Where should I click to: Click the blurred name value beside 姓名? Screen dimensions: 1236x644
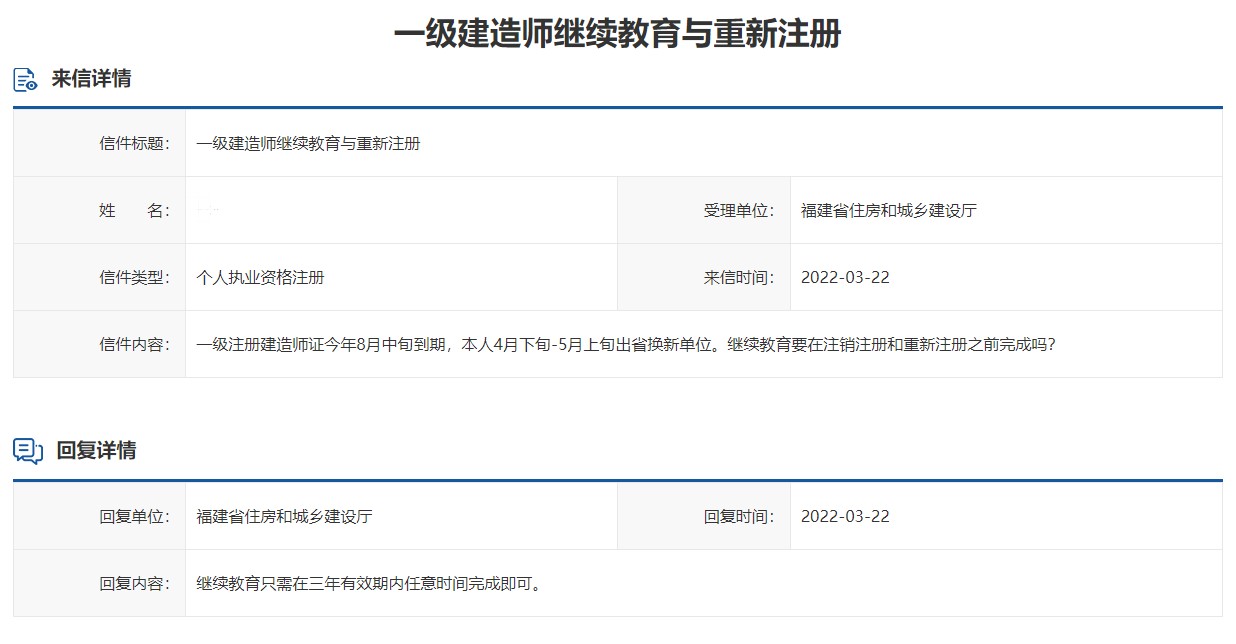click(209, 210)
